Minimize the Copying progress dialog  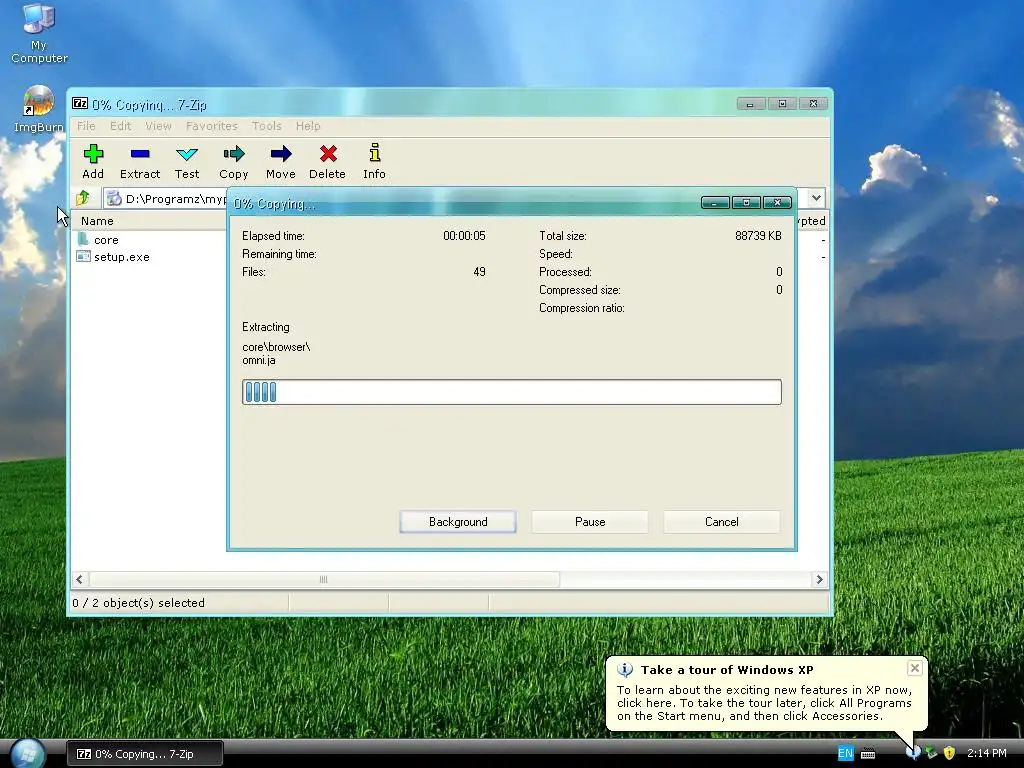click(x=714, y=202)
